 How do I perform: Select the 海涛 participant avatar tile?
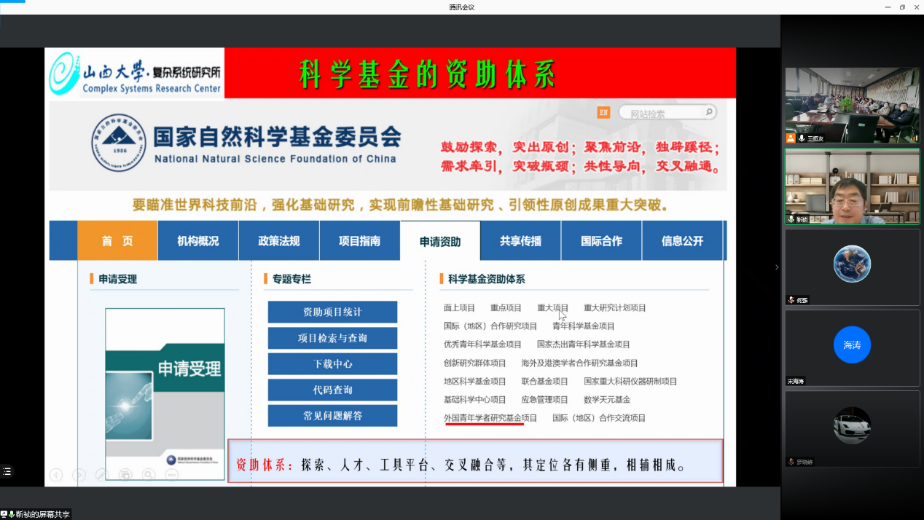pos(851,346)
